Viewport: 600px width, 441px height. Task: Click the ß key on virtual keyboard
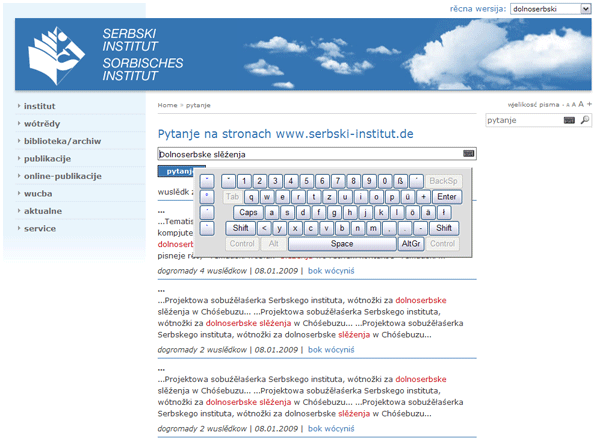click(x=400, y=181)
